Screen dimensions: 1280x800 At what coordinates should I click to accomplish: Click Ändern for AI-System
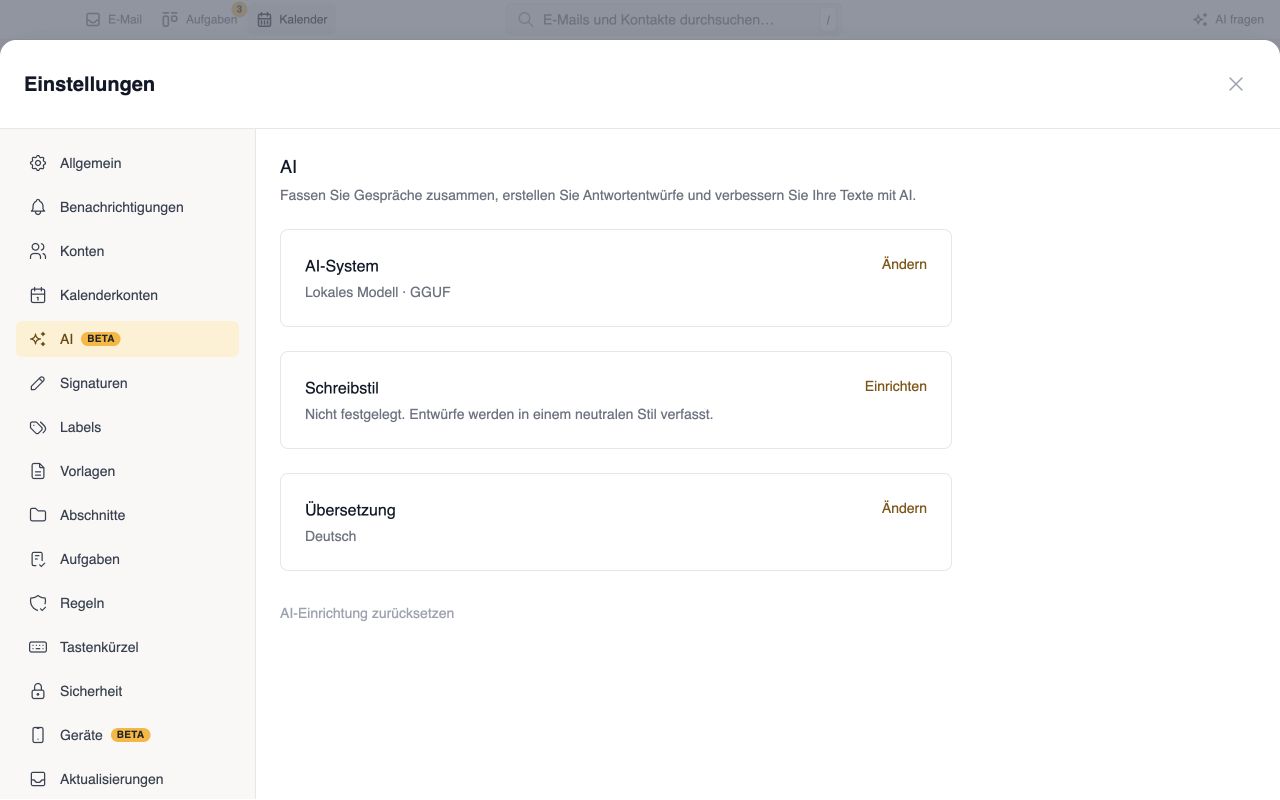coord(904,264)
